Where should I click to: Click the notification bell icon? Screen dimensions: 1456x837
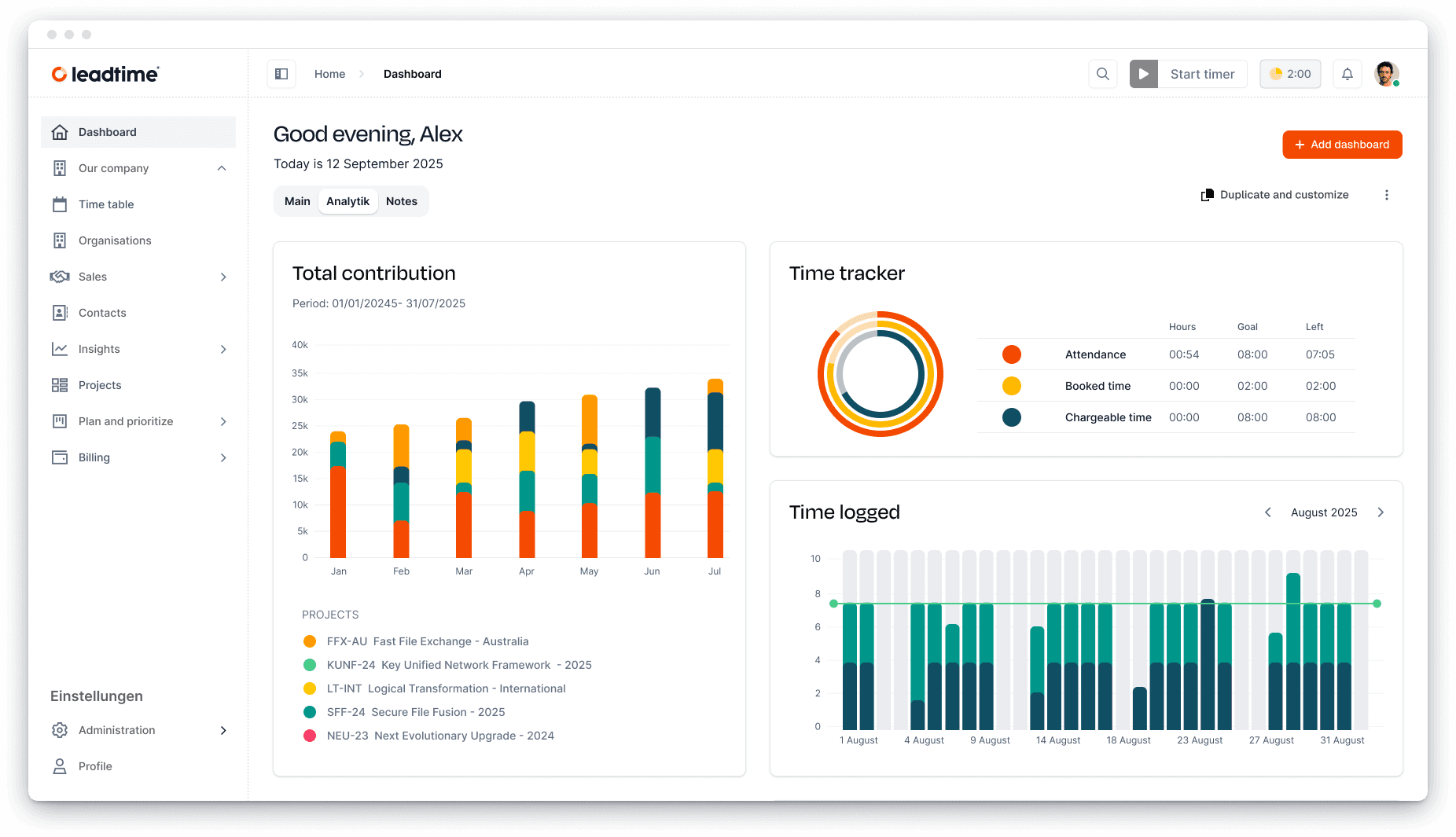click(1348, 73)
